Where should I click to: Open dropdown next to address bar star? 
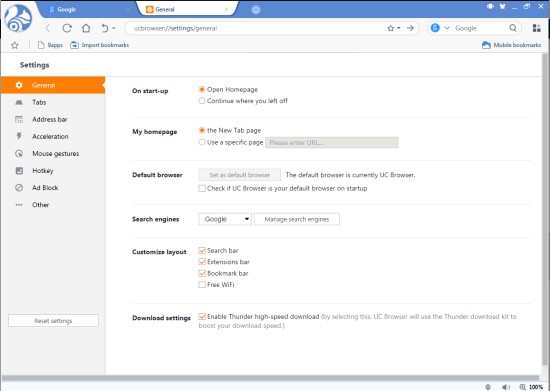399,28
